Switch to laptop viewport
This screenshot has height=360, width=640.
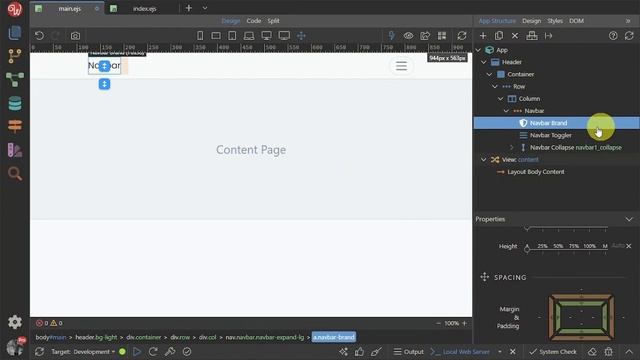(249, 36)
